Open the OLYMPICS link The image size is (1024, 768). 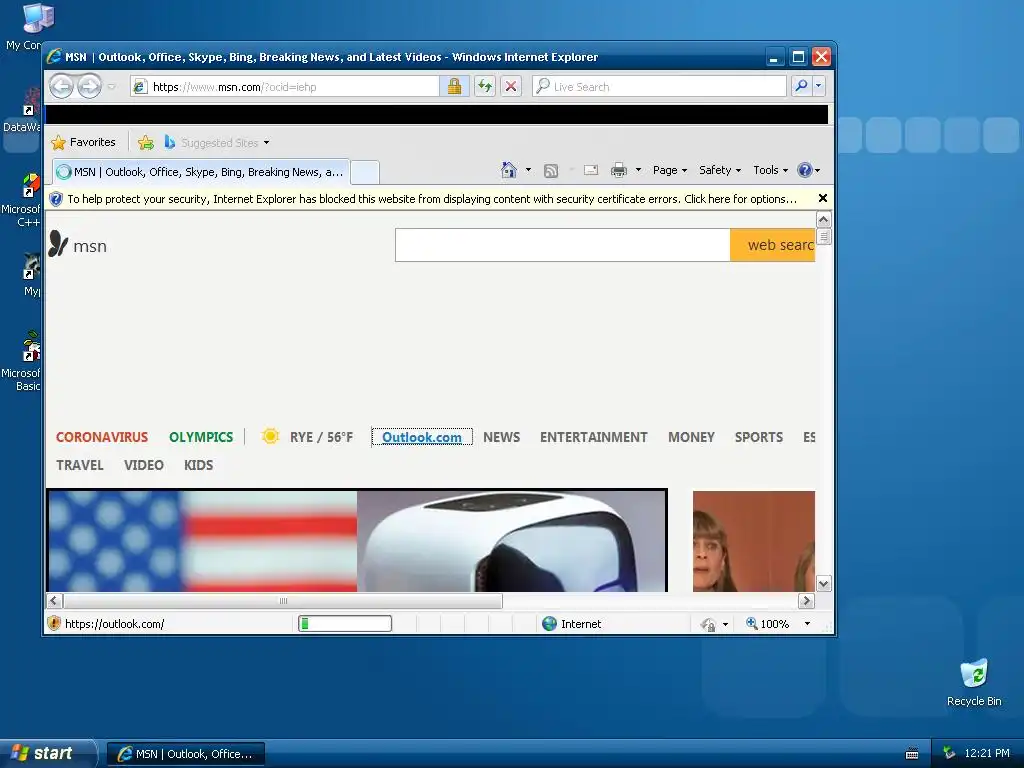click(201, 437)
